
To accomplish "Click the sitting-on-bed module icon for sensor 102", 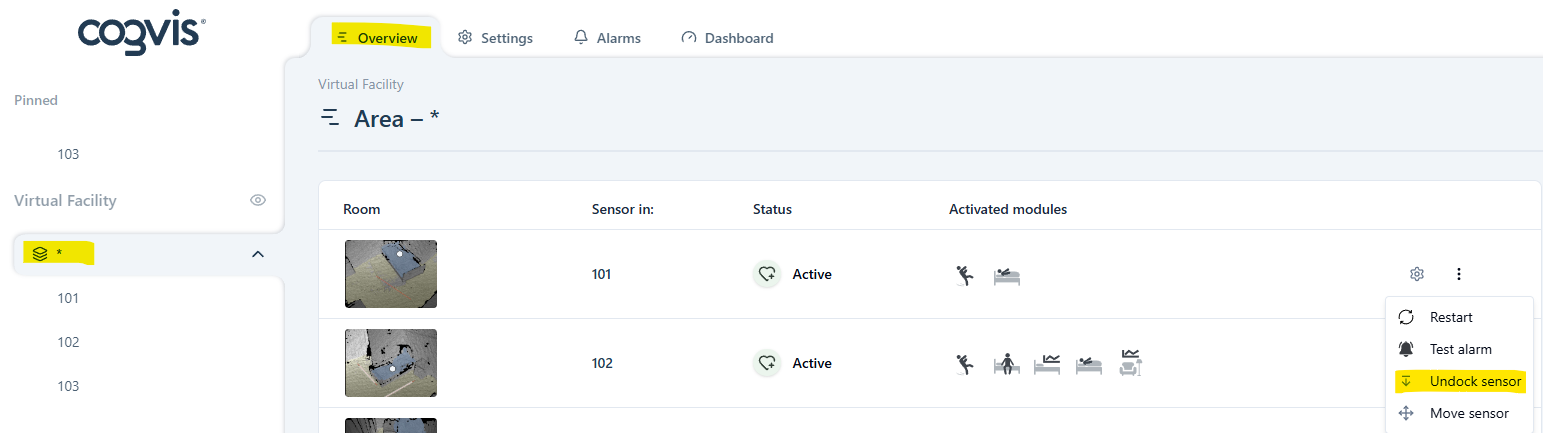I will [1006, 364].
